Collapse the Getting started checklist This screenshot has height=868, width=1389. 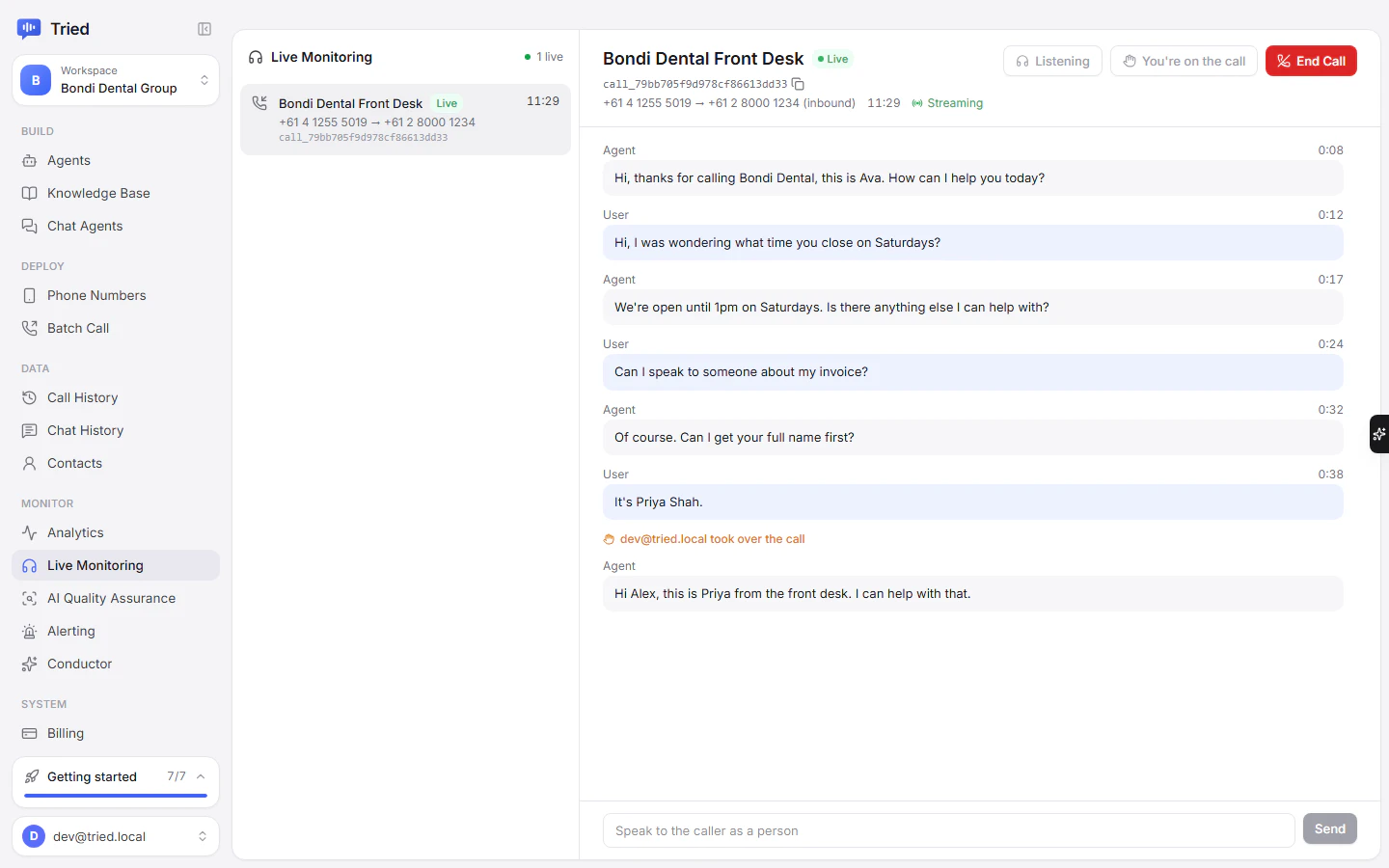201,776
